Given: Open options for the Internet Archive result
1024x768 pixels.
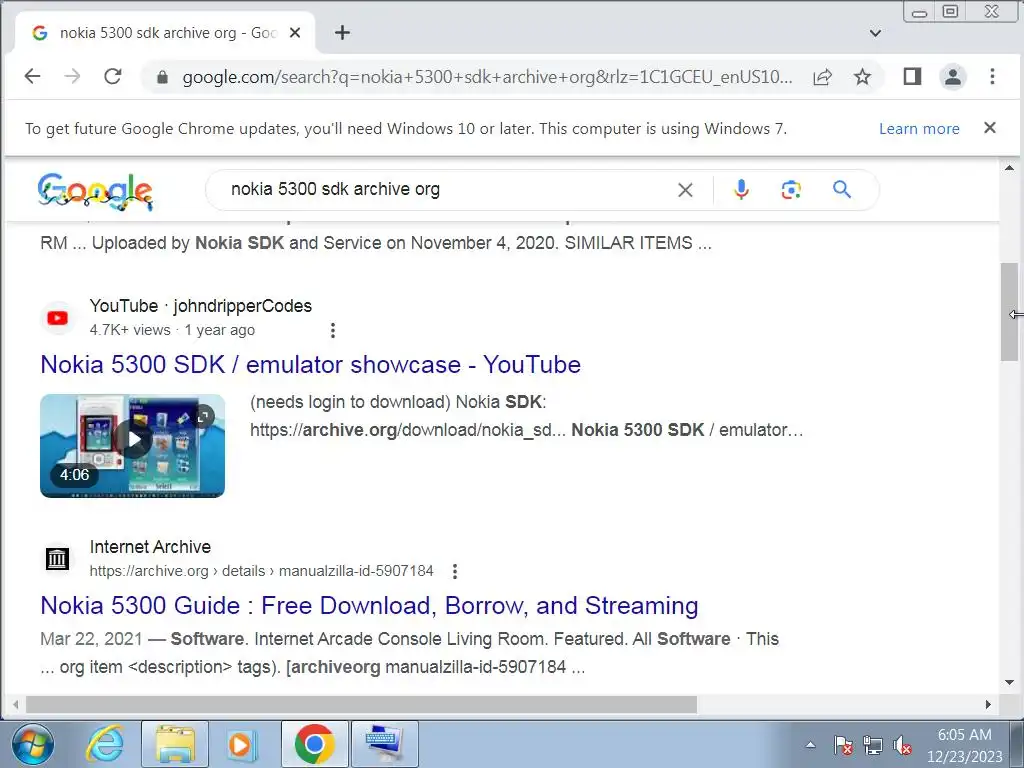Looking at the screenshot, I should 455,571.
